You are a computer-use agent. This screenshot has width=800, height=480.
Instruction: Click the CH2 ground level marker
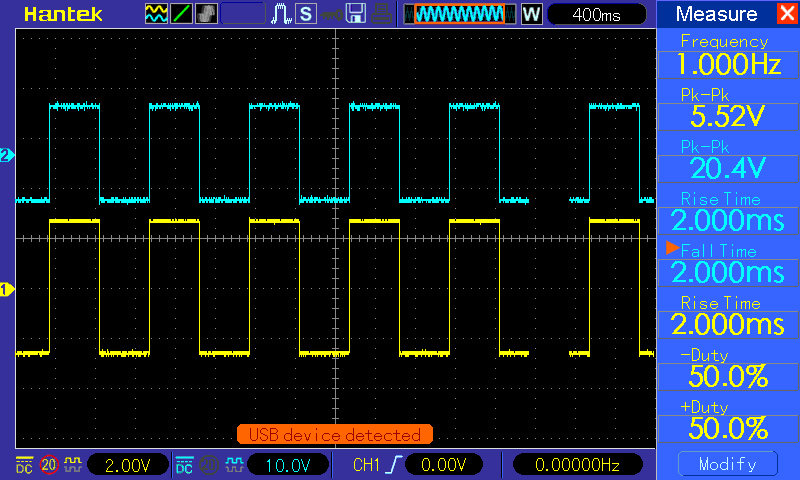click(7, 155)
